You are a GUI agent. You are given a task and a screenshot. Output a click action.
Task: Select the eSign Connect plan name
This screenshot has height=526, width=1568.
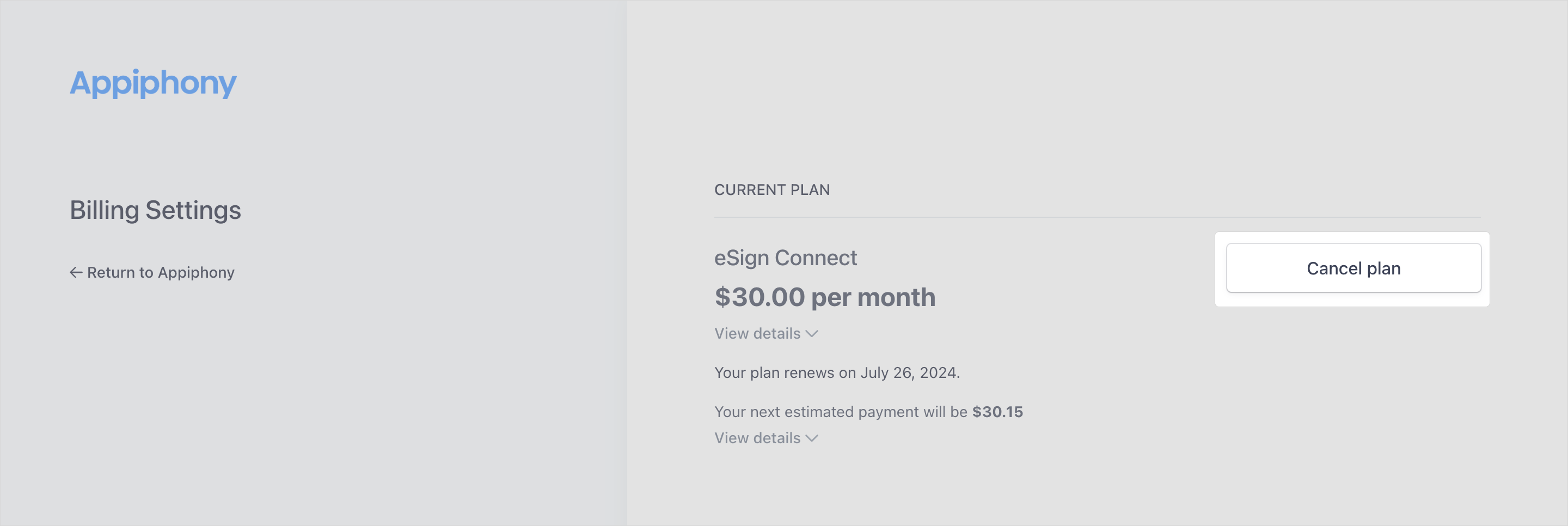point(785,258)
